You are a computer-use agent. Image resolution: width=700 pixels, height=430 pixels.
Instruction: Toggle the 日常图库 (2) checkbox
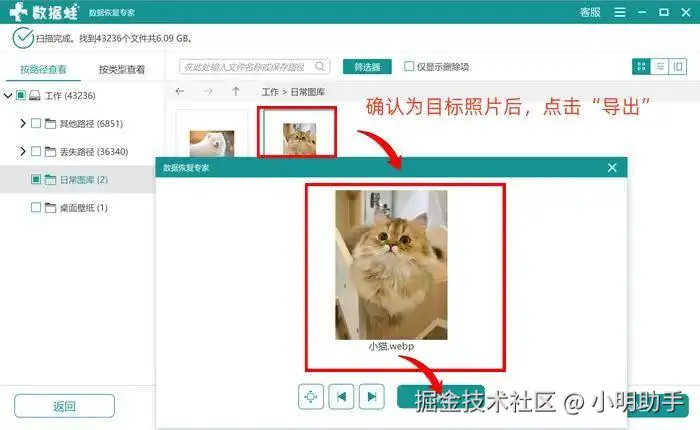click(x=36, y=179)
